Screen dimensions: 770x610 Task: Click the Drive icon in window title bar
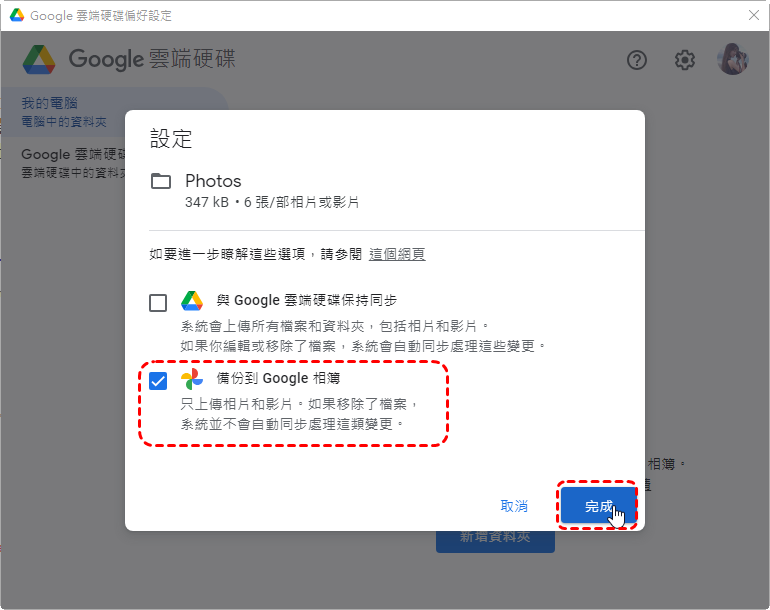[17, 15]
